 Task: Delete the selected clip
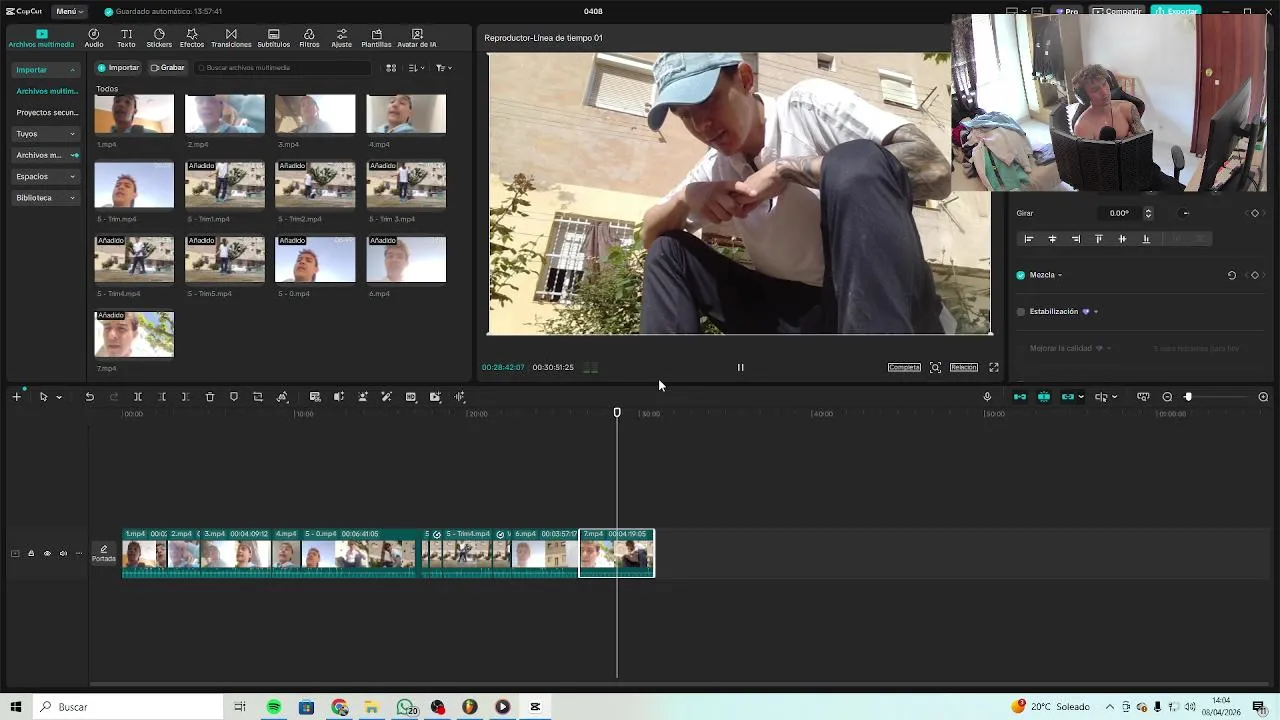(210, 397)
